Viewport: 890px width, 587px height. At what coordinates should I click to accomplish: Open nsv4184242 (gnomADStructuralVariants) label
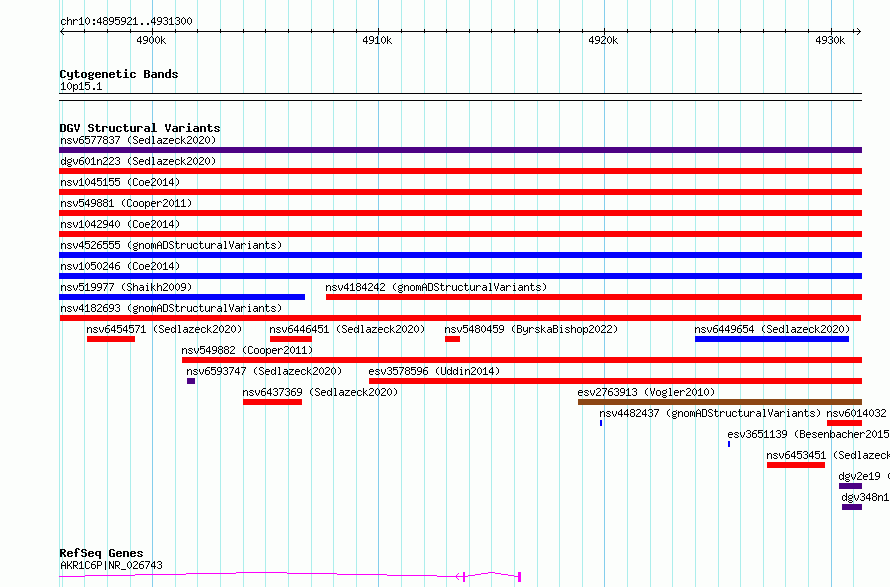pyautogui.click(x=436, y=287)
